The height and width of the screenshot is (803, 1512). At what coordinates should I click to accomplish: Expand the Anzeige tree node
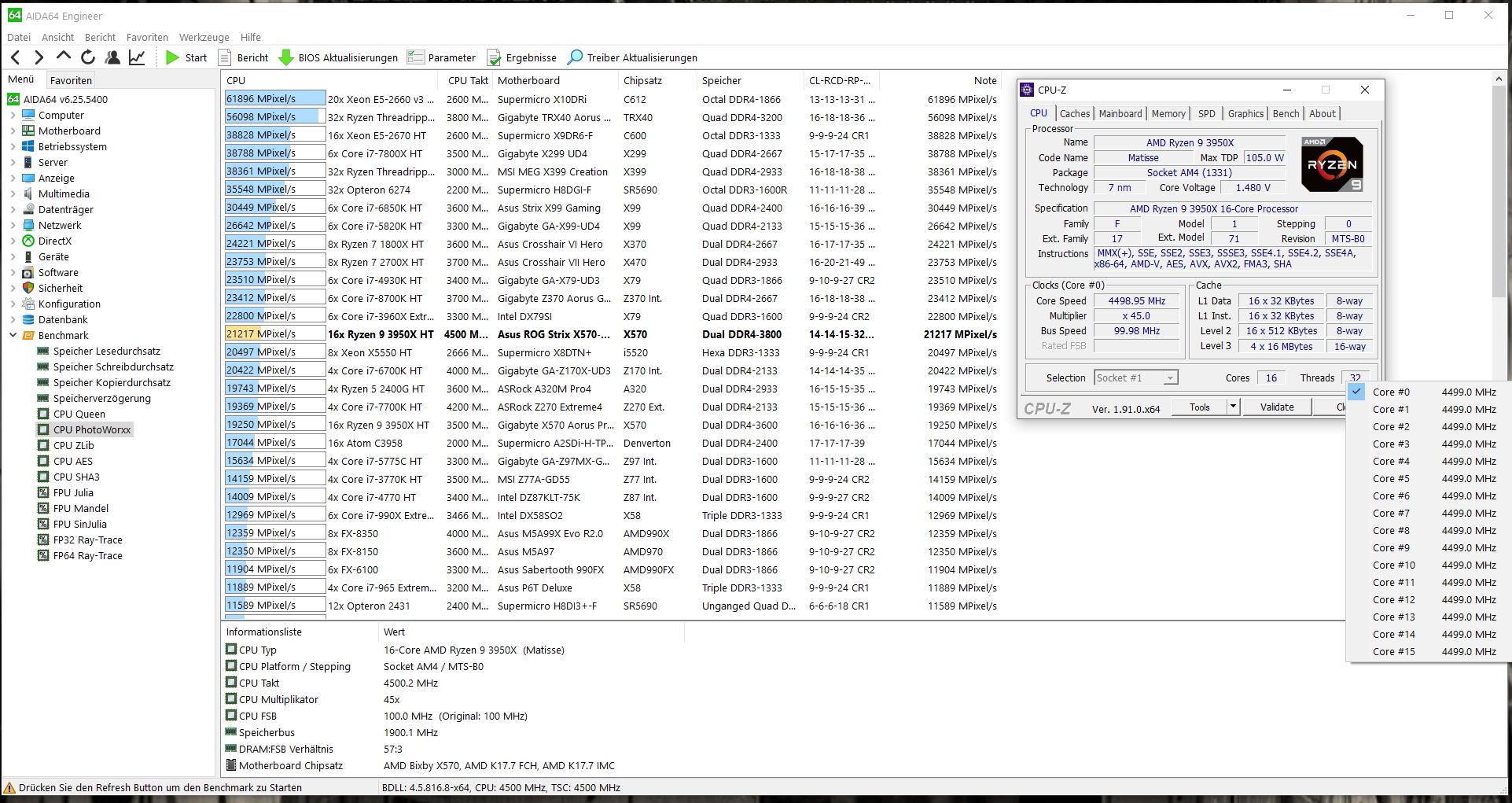[13, 178]
